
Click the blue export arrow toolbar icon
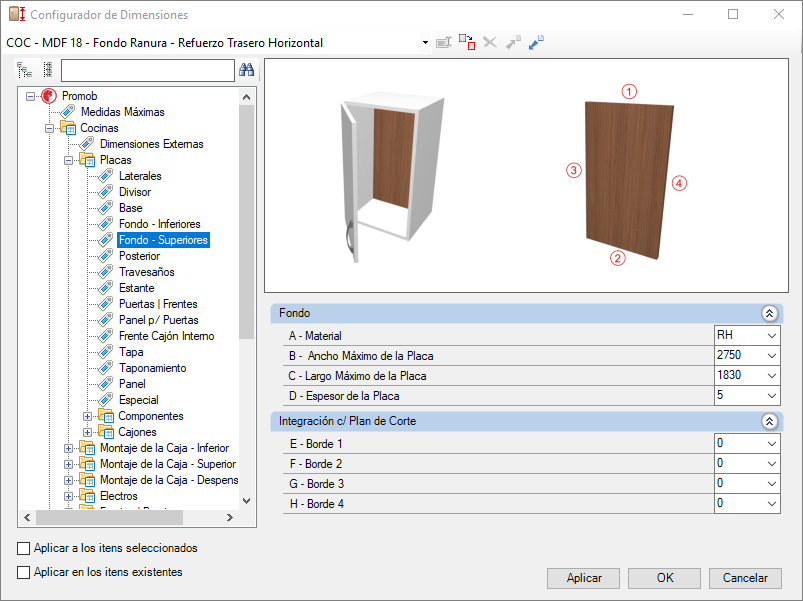pyautogui.click(x=536, y=42)
